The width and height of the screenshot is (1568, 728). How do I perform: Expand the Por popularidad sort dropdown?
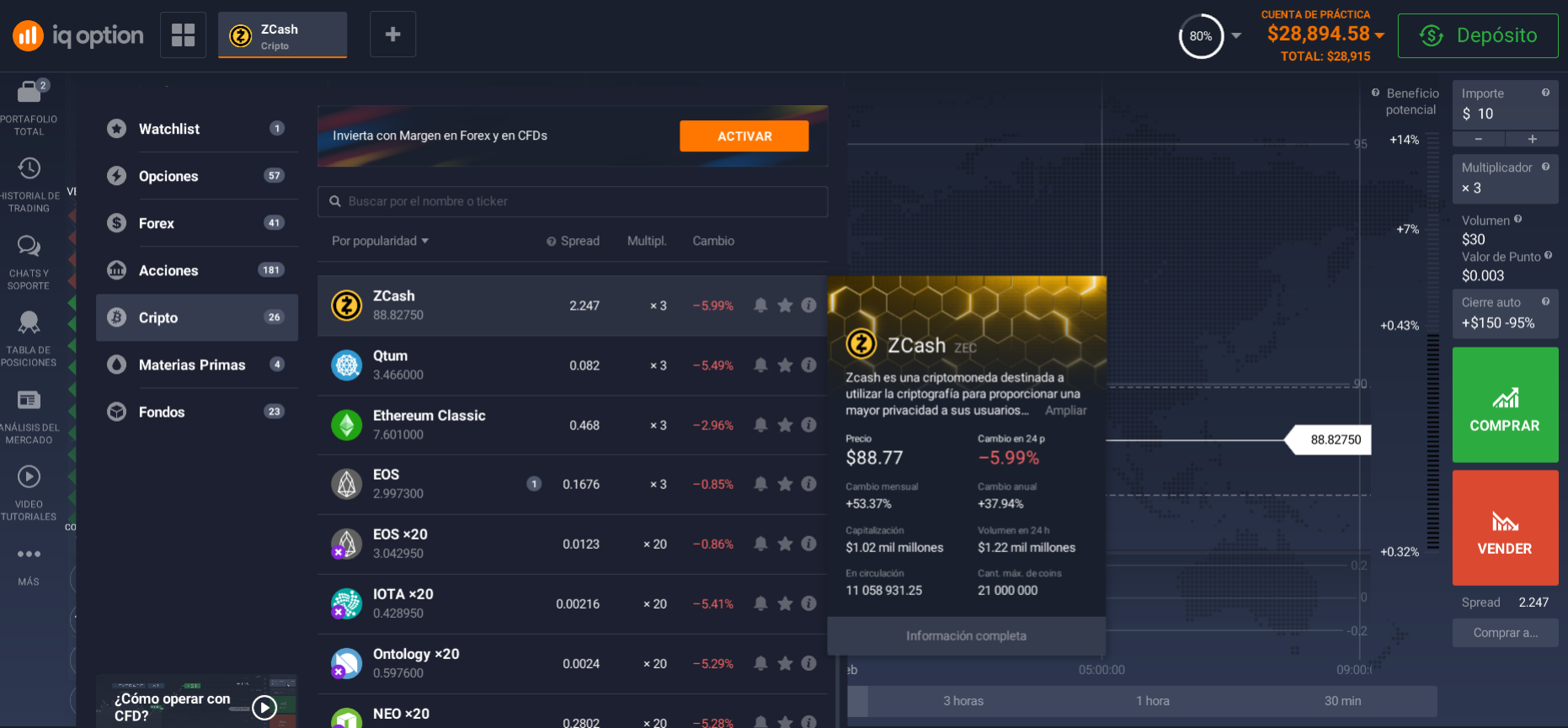[x=380, y=241]
